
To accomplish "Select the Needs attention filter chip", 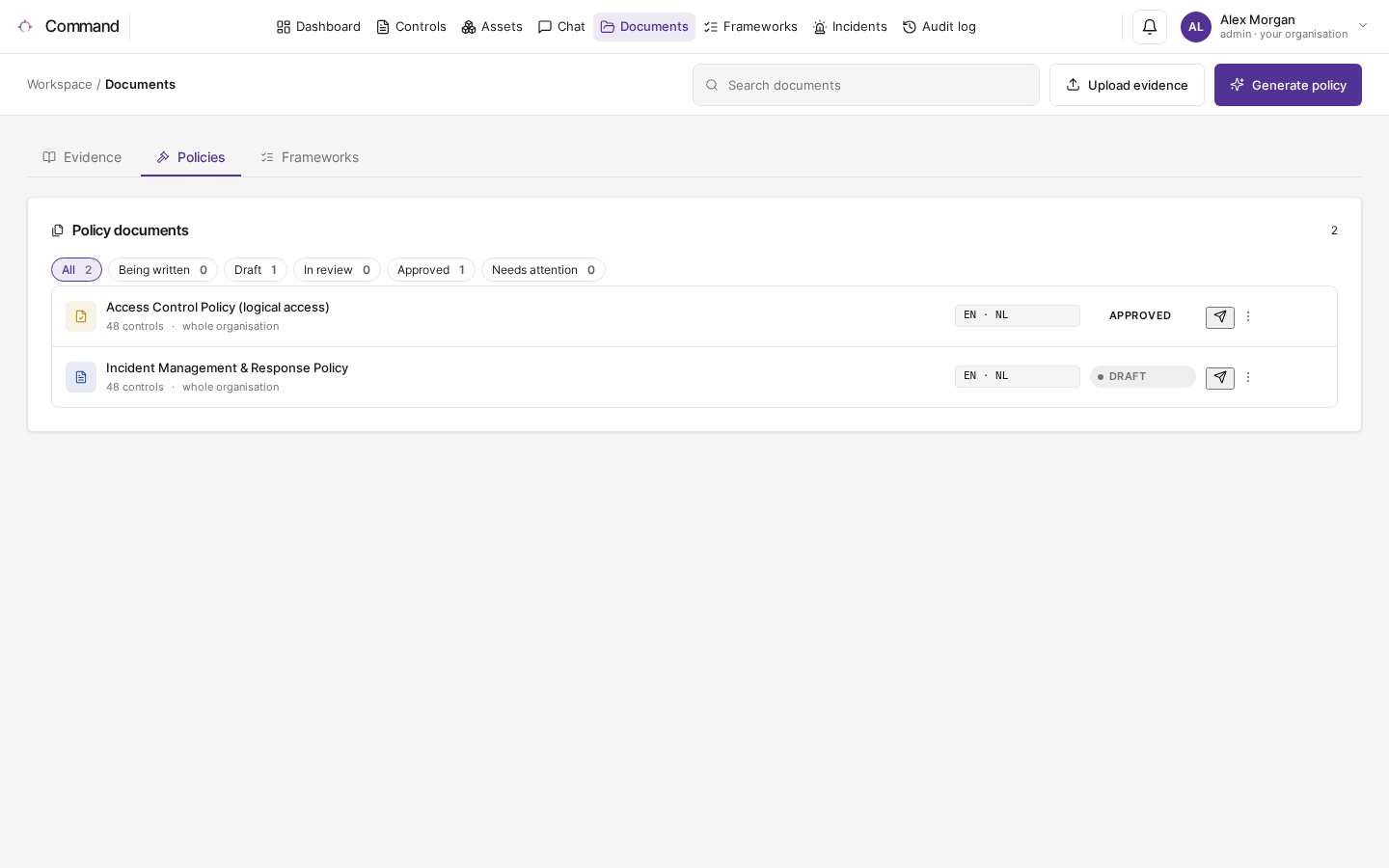I will (543, 270).
